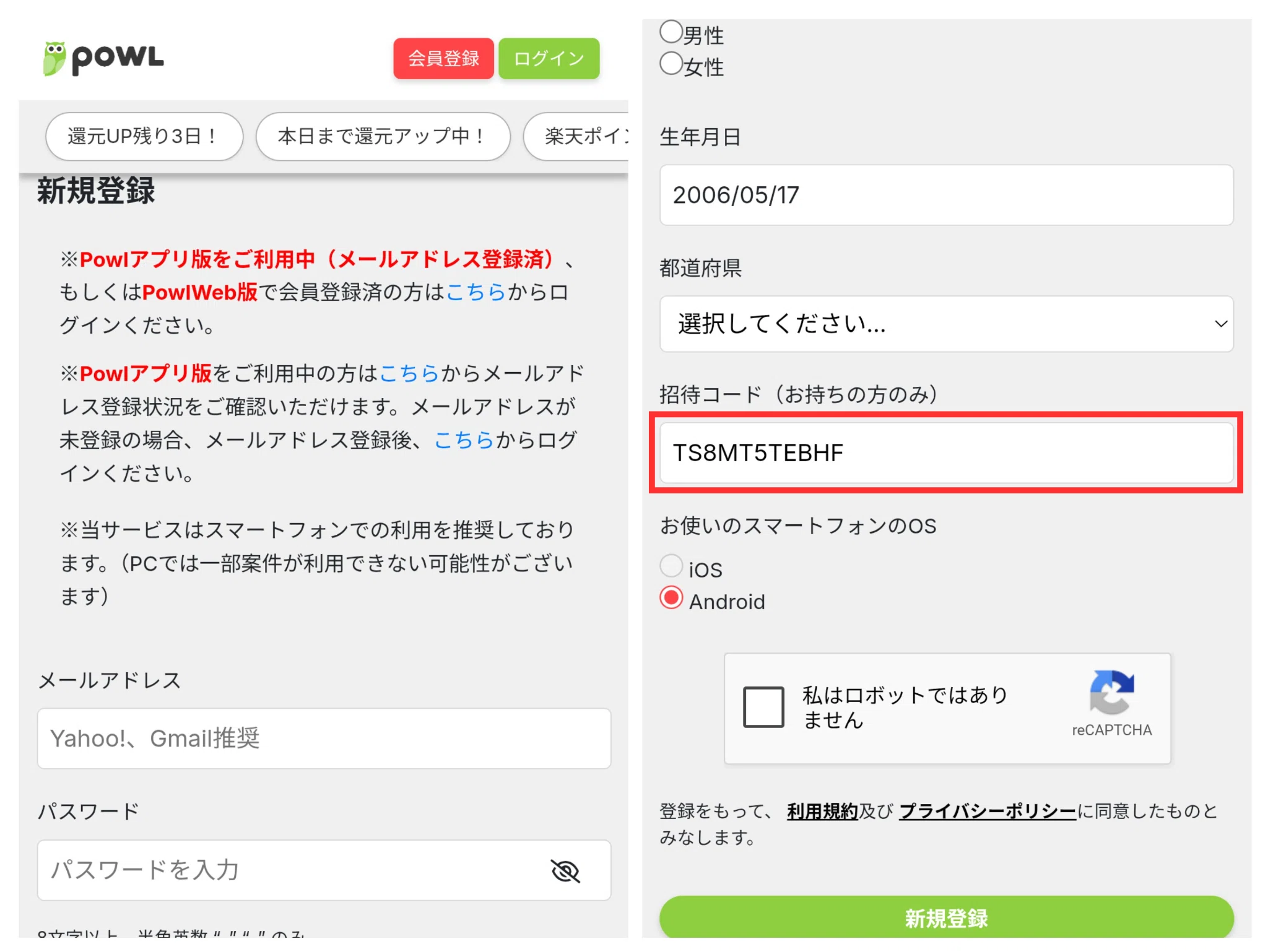
Task: Toggle password visibility eye icon
Action: (565, 871)
